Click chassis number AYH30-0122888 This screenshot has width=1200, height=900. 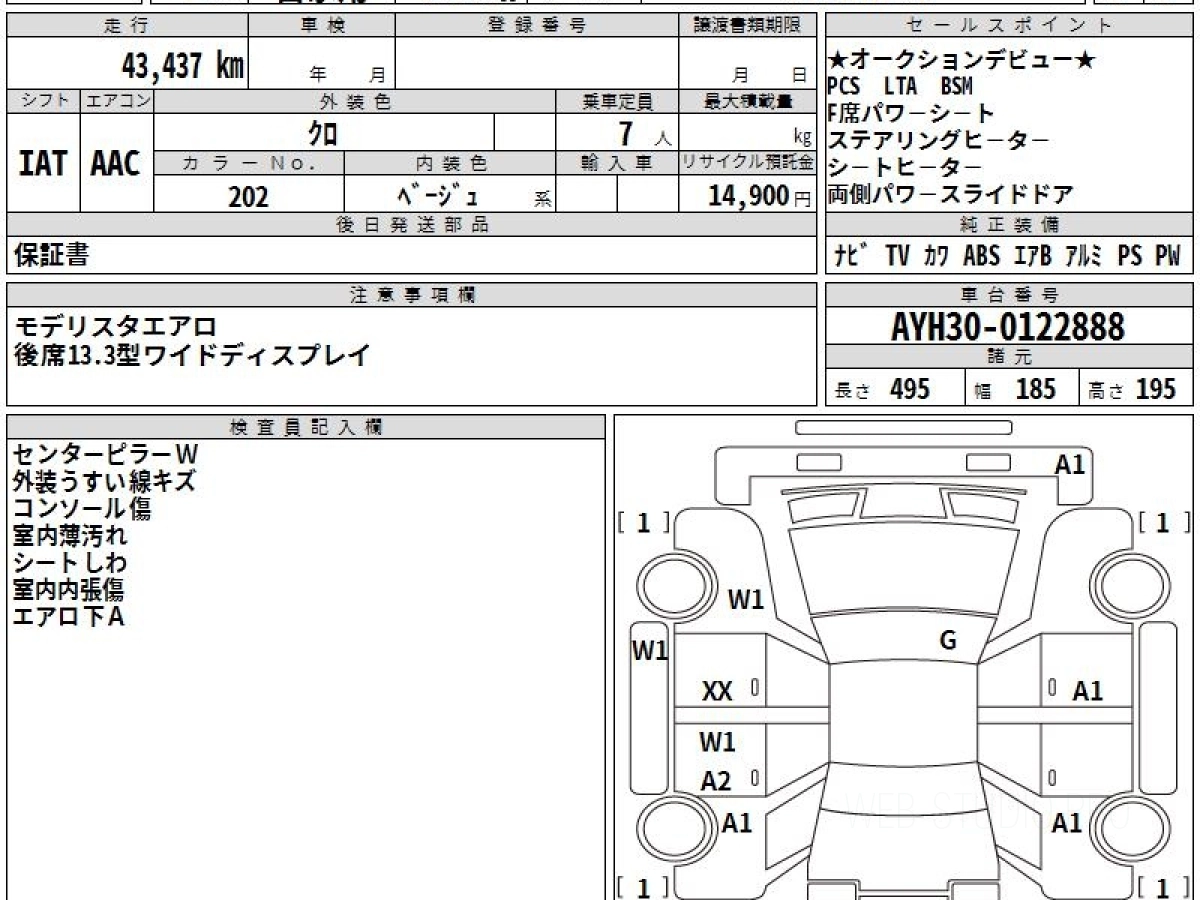tap(1008, 326)
